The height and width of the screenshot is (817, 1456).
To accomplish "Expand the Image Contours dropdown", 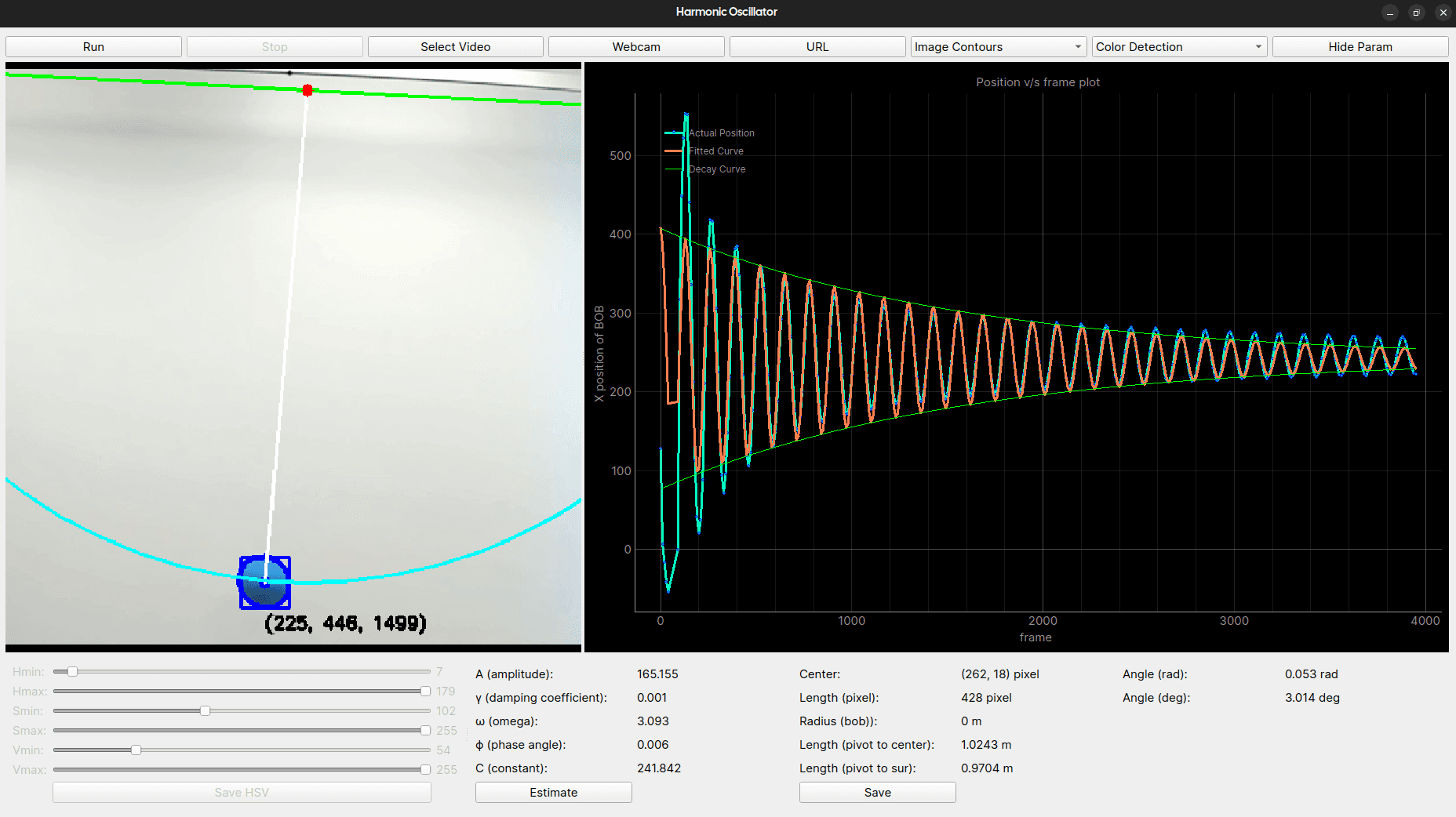I will tap(998, 47).
